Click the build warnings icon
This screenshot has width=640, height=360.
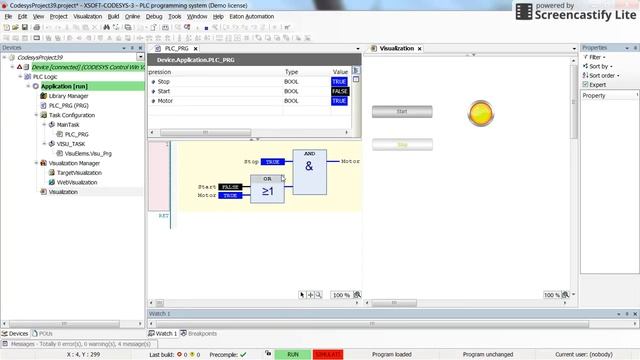pyautogui.click(x=192, y=354)
